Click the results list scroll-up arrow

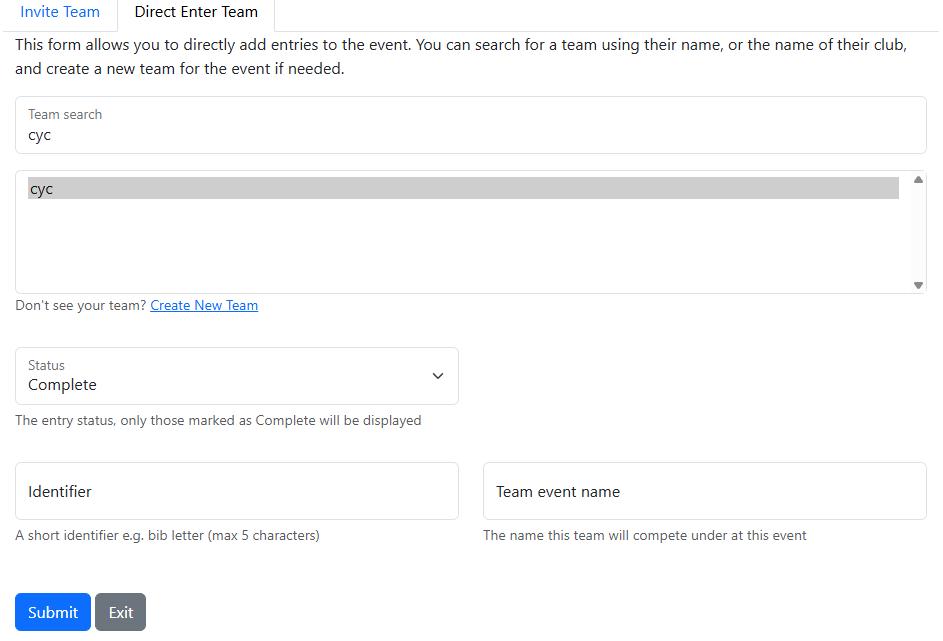[918, 180]
